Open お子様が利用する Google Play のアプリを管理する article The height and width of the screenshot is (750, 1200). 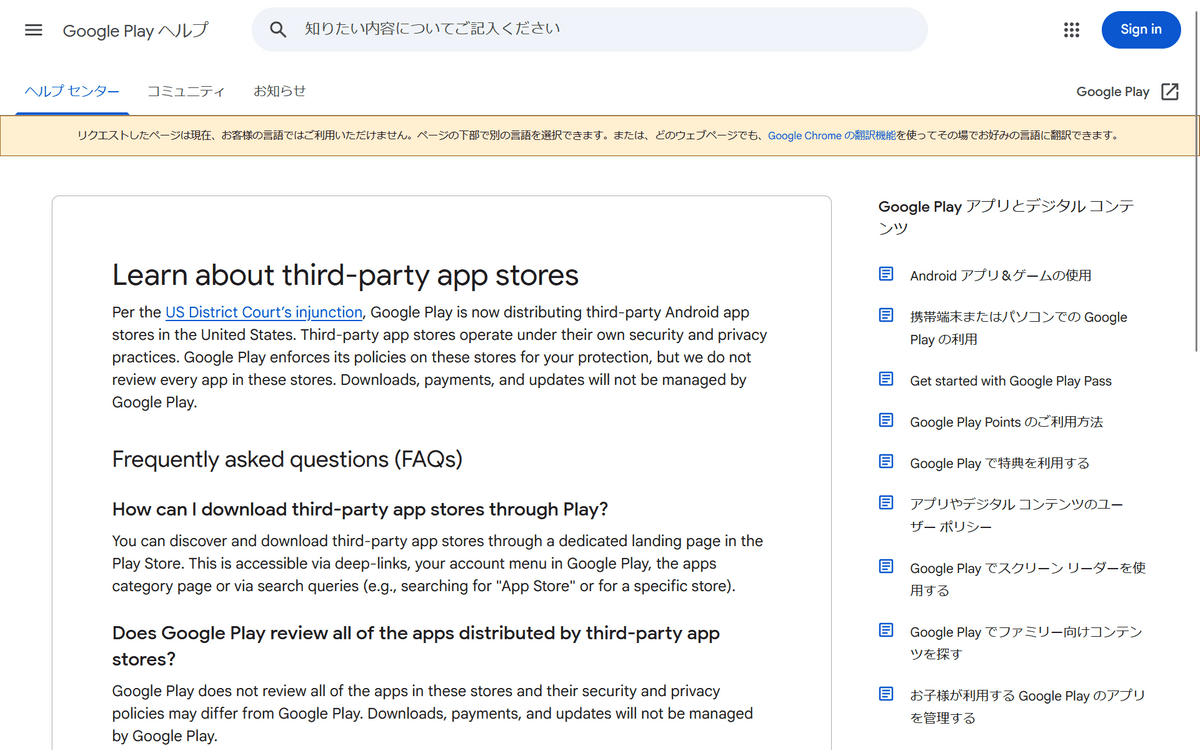[x=1028, y=706]
